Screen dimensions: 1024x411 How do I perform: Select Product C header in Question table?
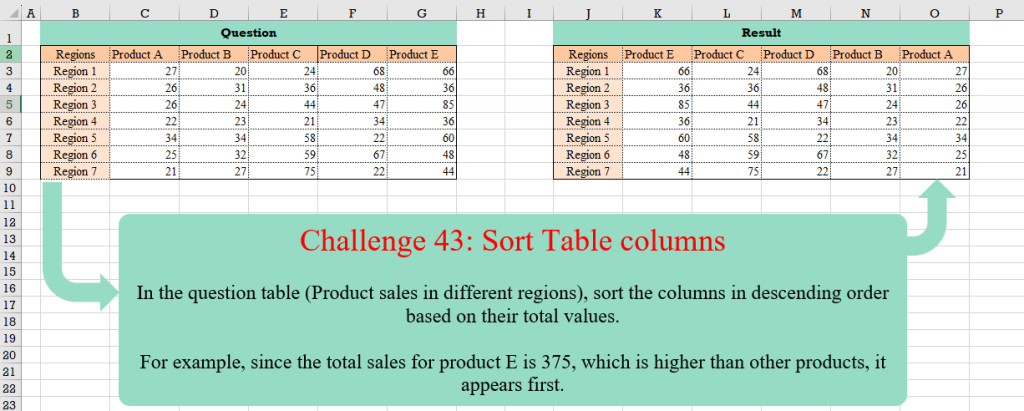[283, 54]
